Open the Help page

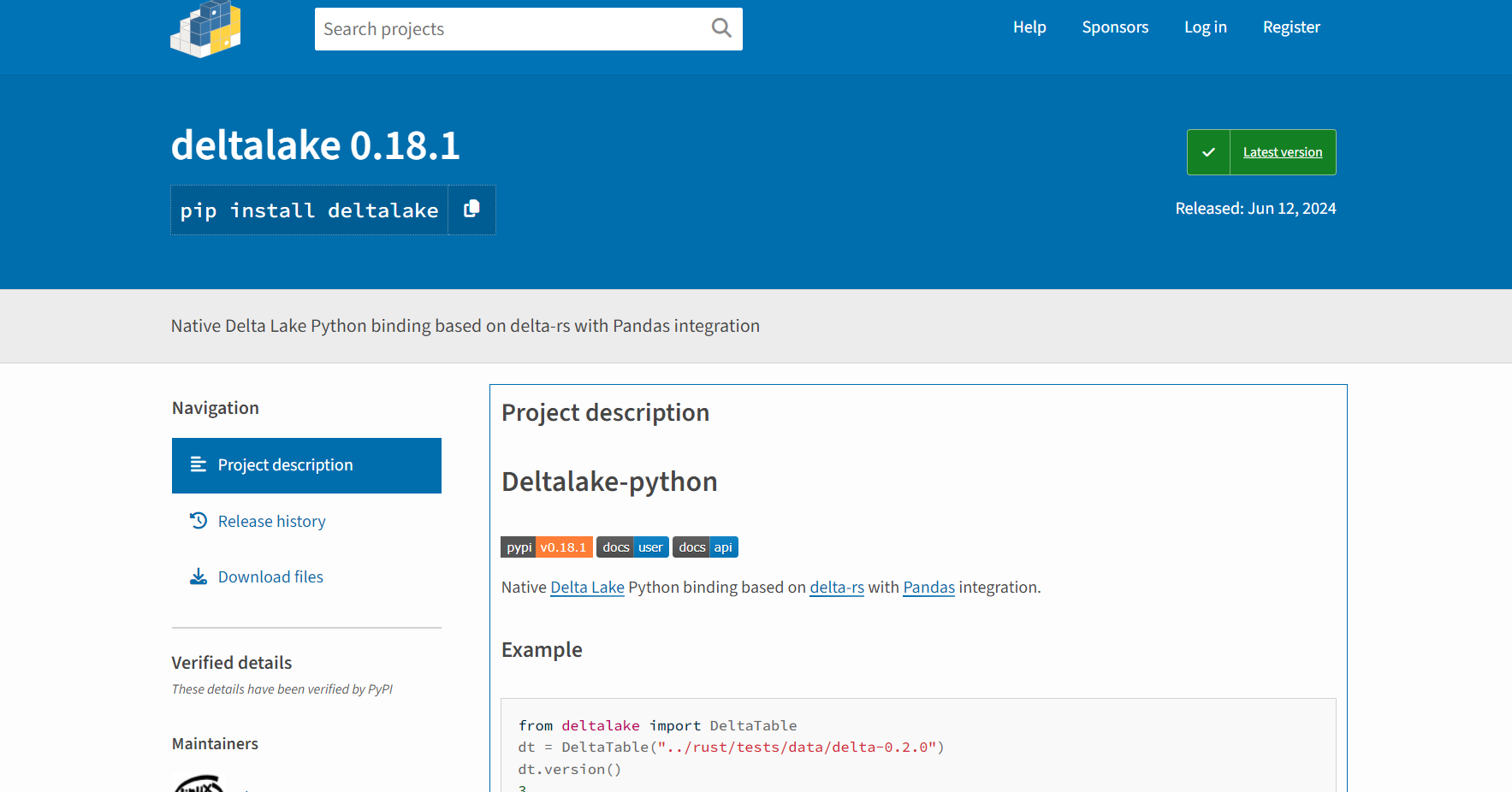tap(1029, 27)
